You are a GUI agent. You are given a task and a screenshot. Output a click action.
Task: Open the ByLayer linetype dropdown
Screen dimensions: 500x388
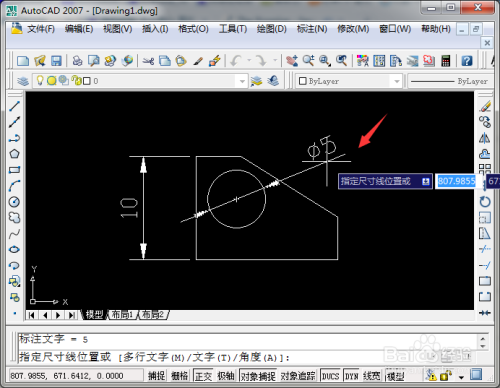coord(452,81)
